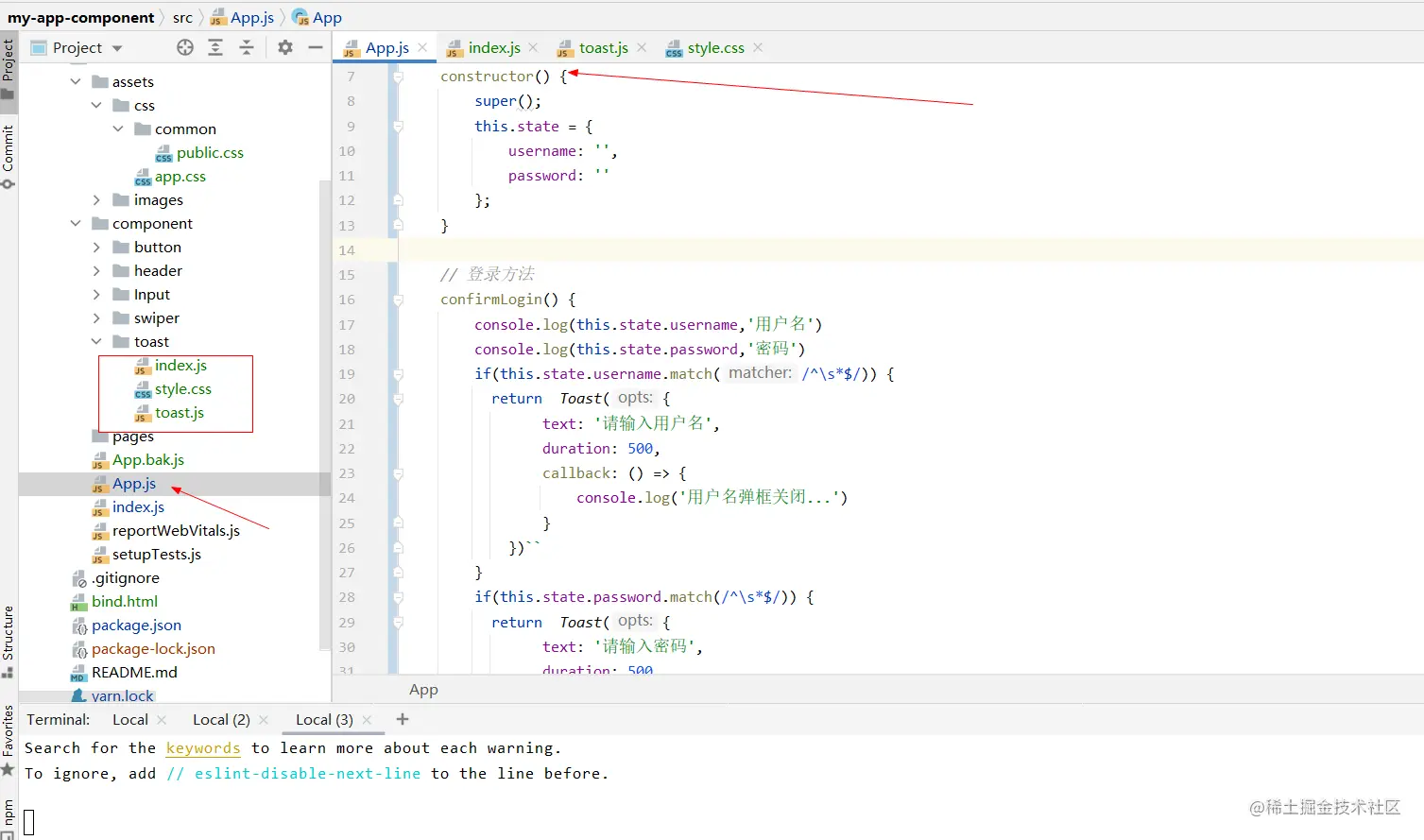The image size is (1424, 840).
Task: Close the toast.js editor tab
Action: tap(642, 47)
